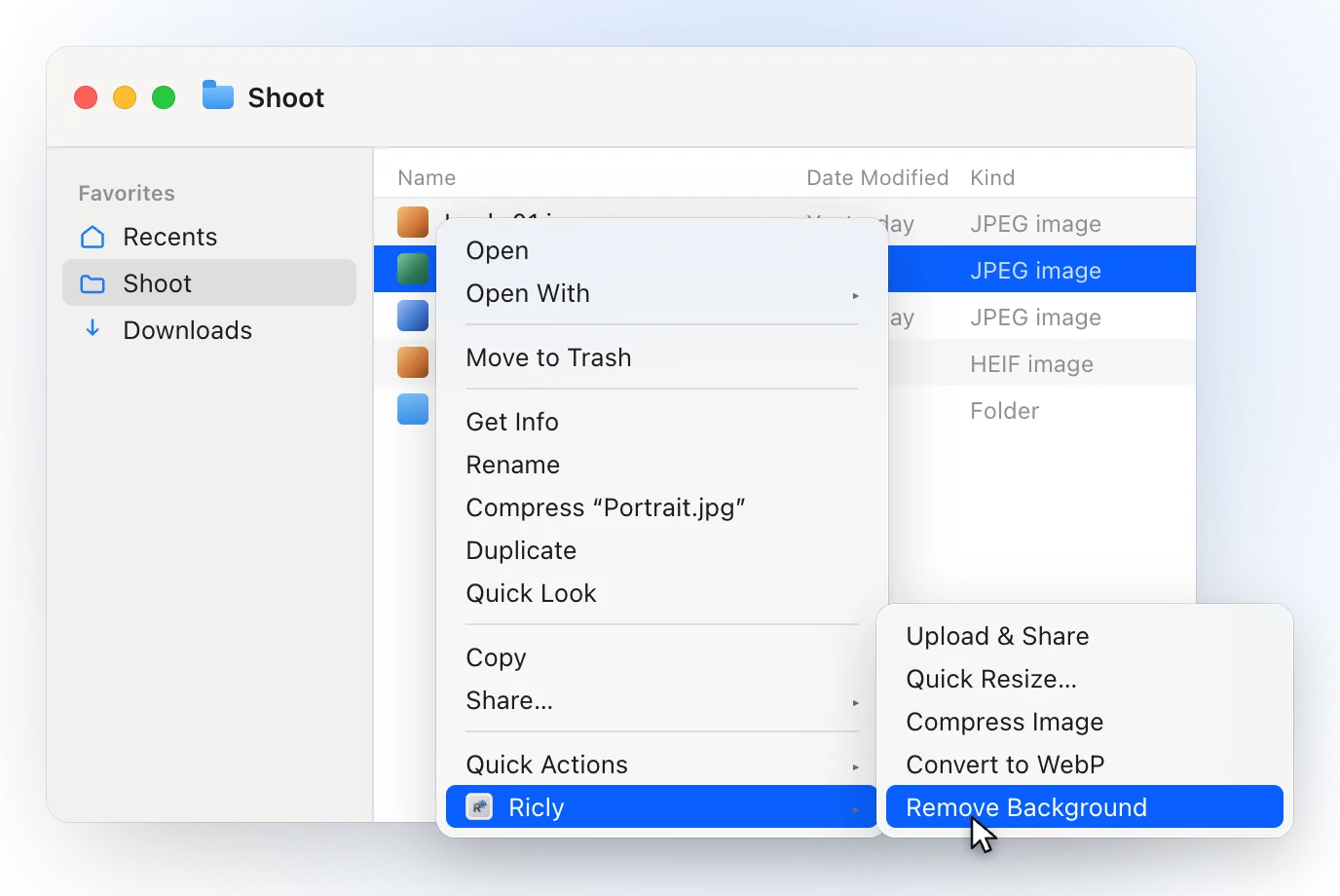This screenshot has height=896, width=1340.
Task: Select Duplicate in the context menu
Action: [x=662, y=550]
